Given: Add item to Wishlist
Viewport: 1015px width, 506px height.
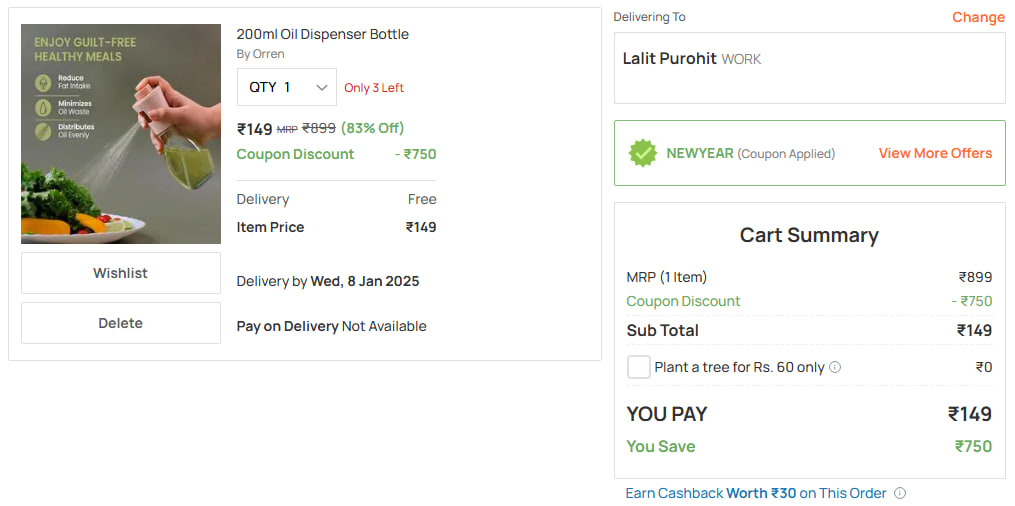Looking at the screenshot, I should pyautogui.click(x=120, y=273).
